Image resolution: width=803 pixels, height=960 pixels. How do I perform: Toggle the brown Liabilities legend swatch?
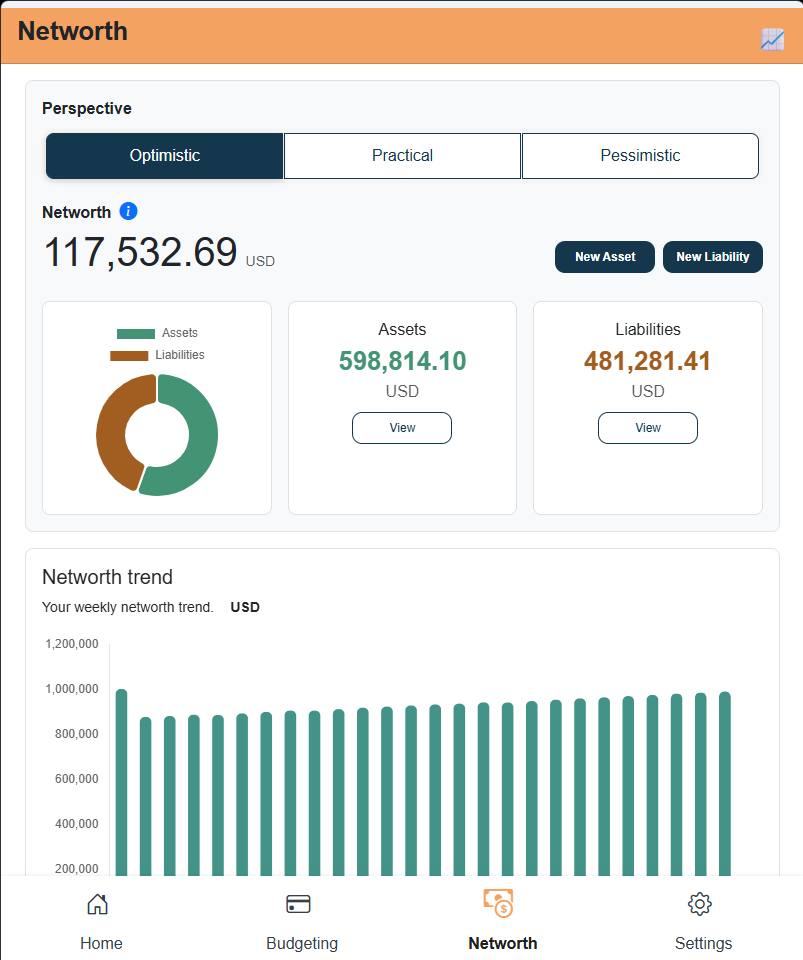click(x=129, y=356)
